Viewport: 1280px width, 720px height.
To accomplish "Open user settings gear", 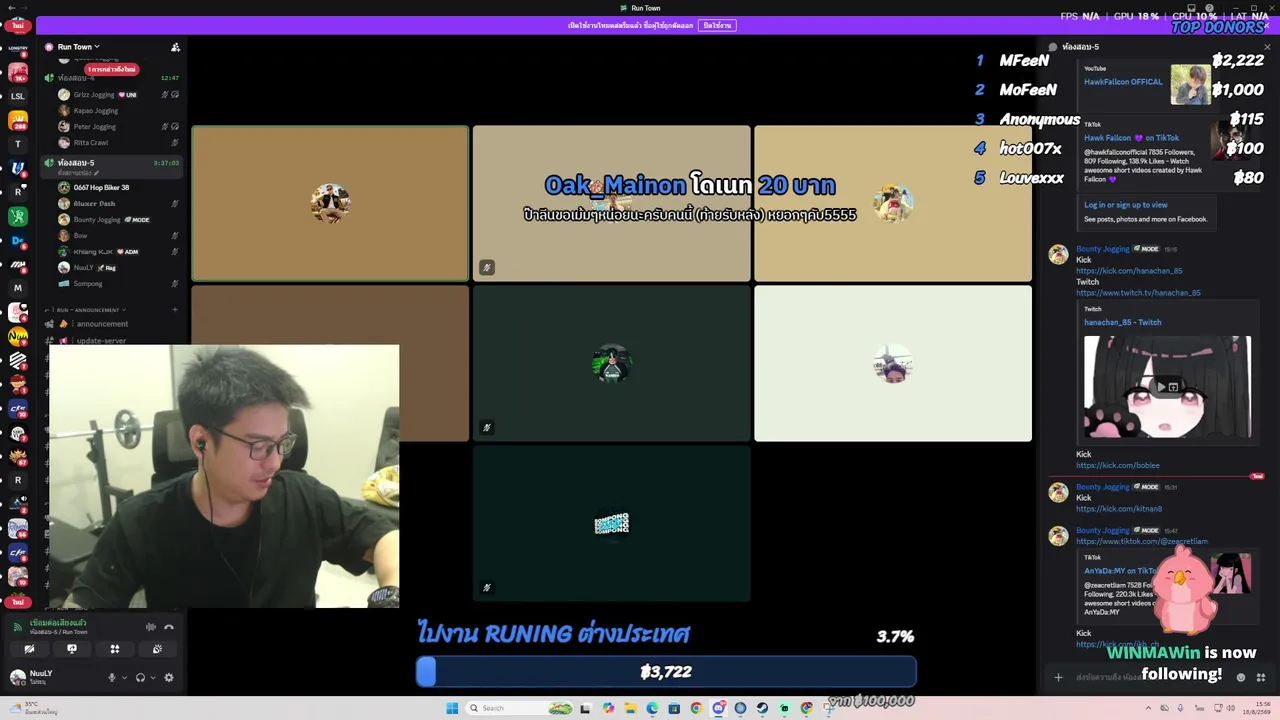I will (x=168, y=677).
